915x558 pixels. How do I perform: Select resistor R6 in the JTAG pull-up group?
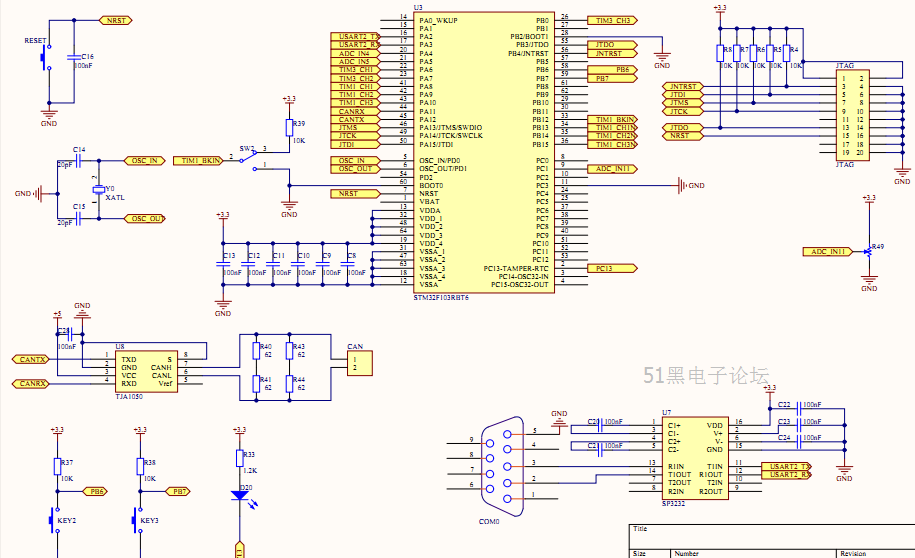tap(753, 53)
